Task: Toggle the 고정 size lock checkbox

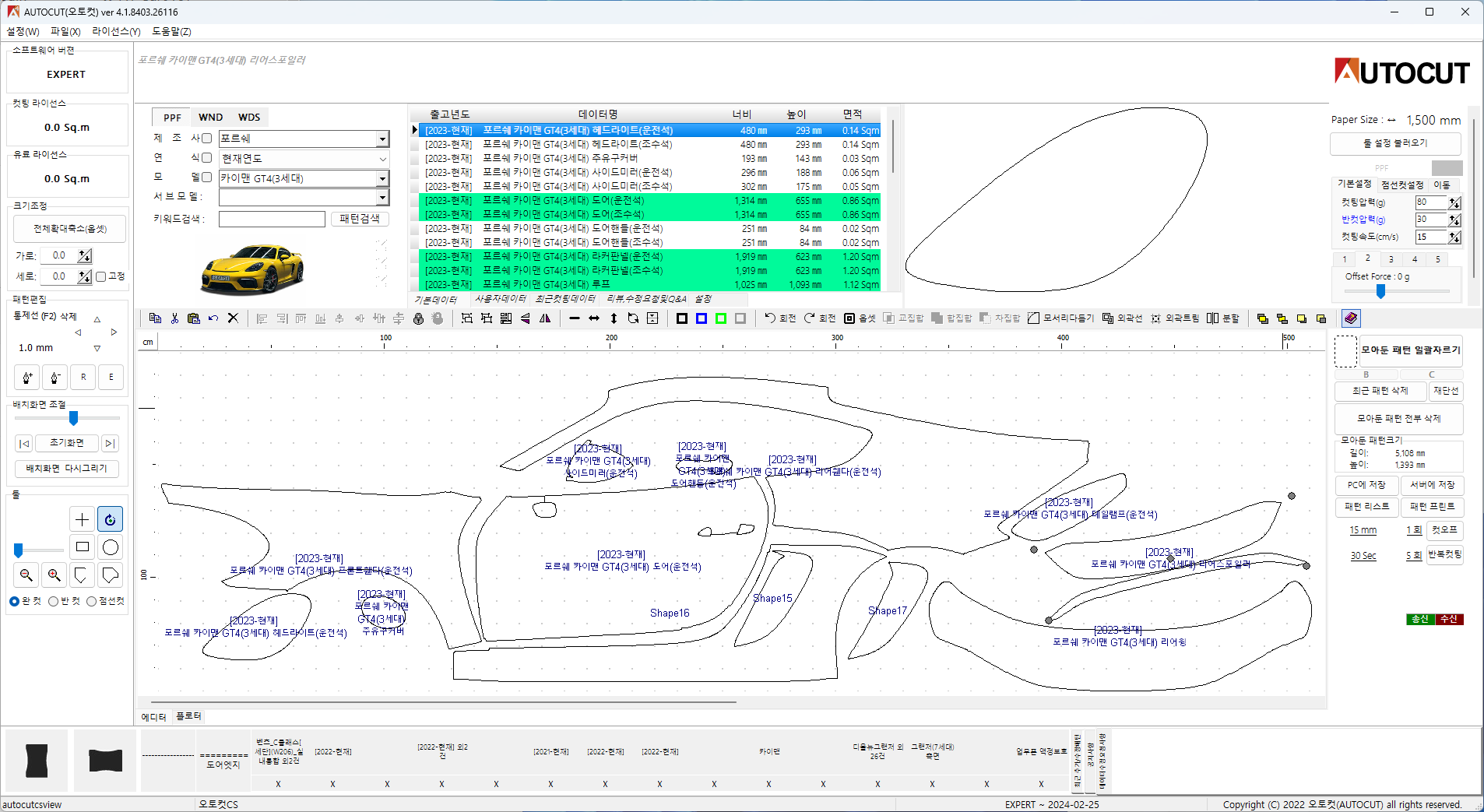Action: (x=101, y=276)
